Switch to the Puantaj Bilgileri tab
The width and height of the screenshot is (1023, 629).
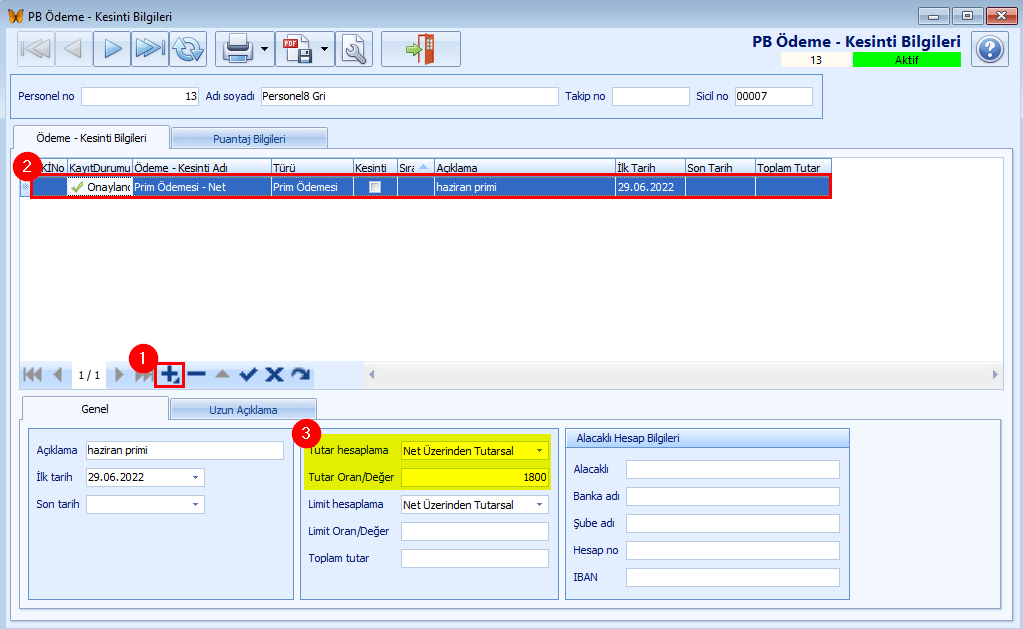(249, 139)
